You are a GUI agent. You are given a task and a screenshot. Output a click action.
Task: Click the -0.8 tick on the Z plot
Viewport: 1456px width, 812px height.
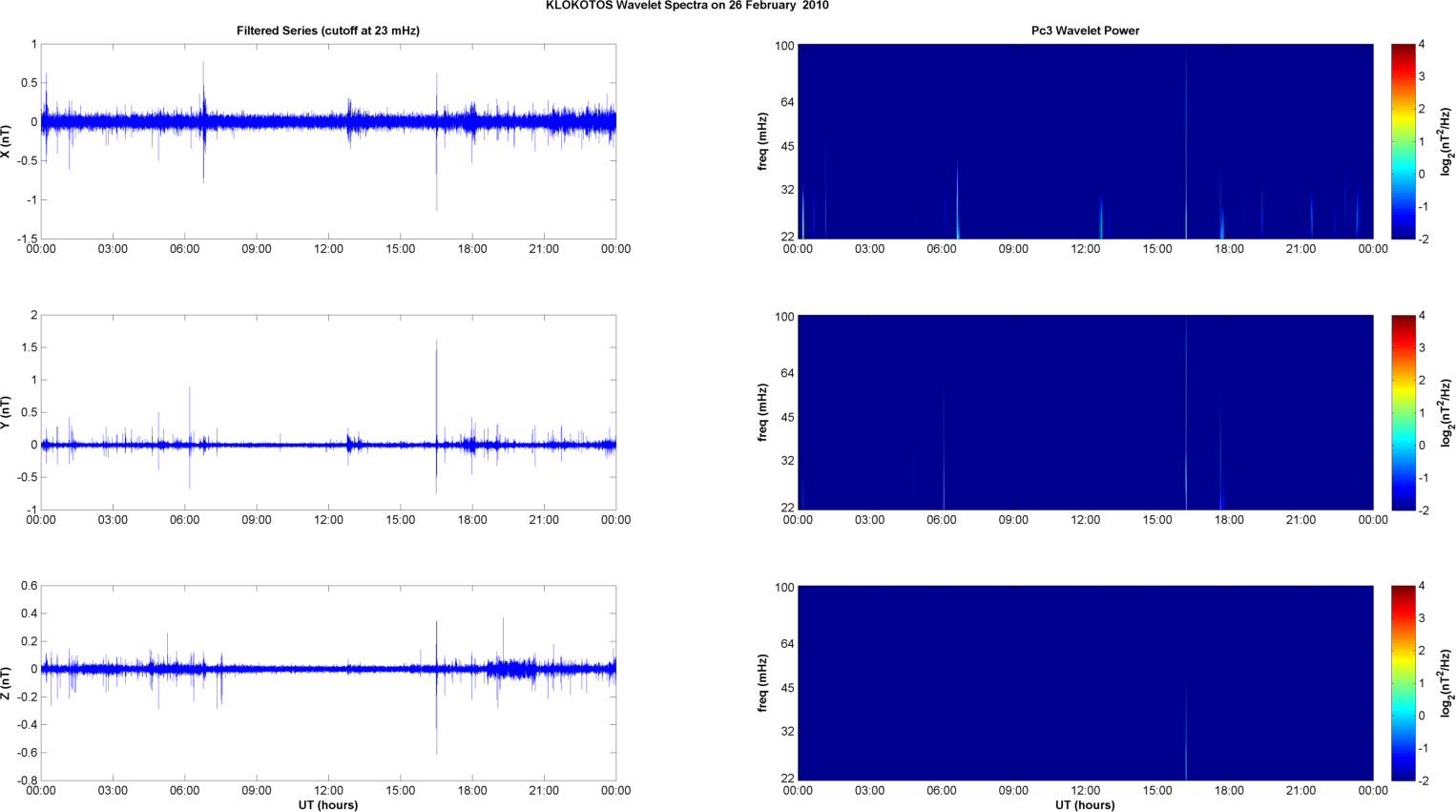27,781
